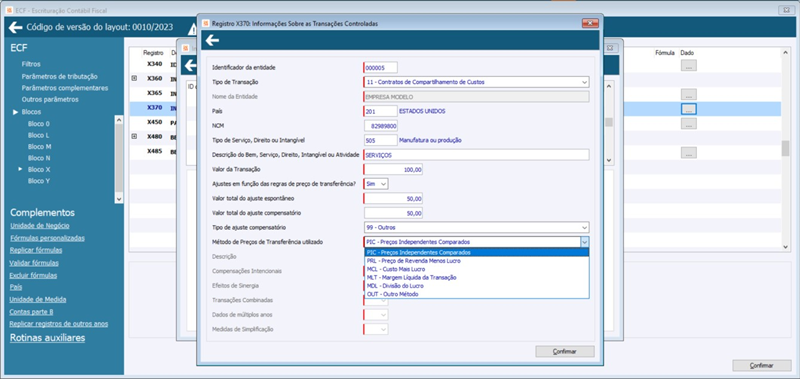Click Dado ellipsis button on X365 row
800x379 pixels.
click(x=688, y=94)
